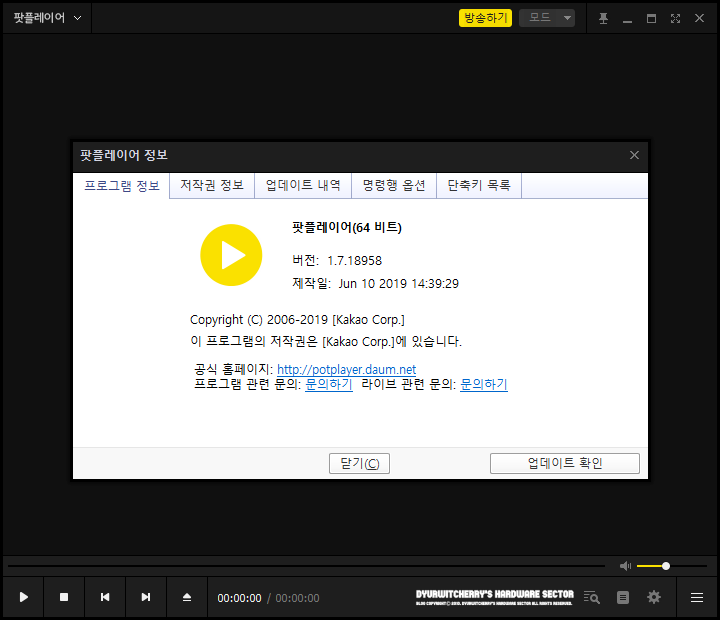Viewport: 720px width, 620px height.
Task: Expand the 모드 dropdown arrow
Action: [x=568, y=18]
